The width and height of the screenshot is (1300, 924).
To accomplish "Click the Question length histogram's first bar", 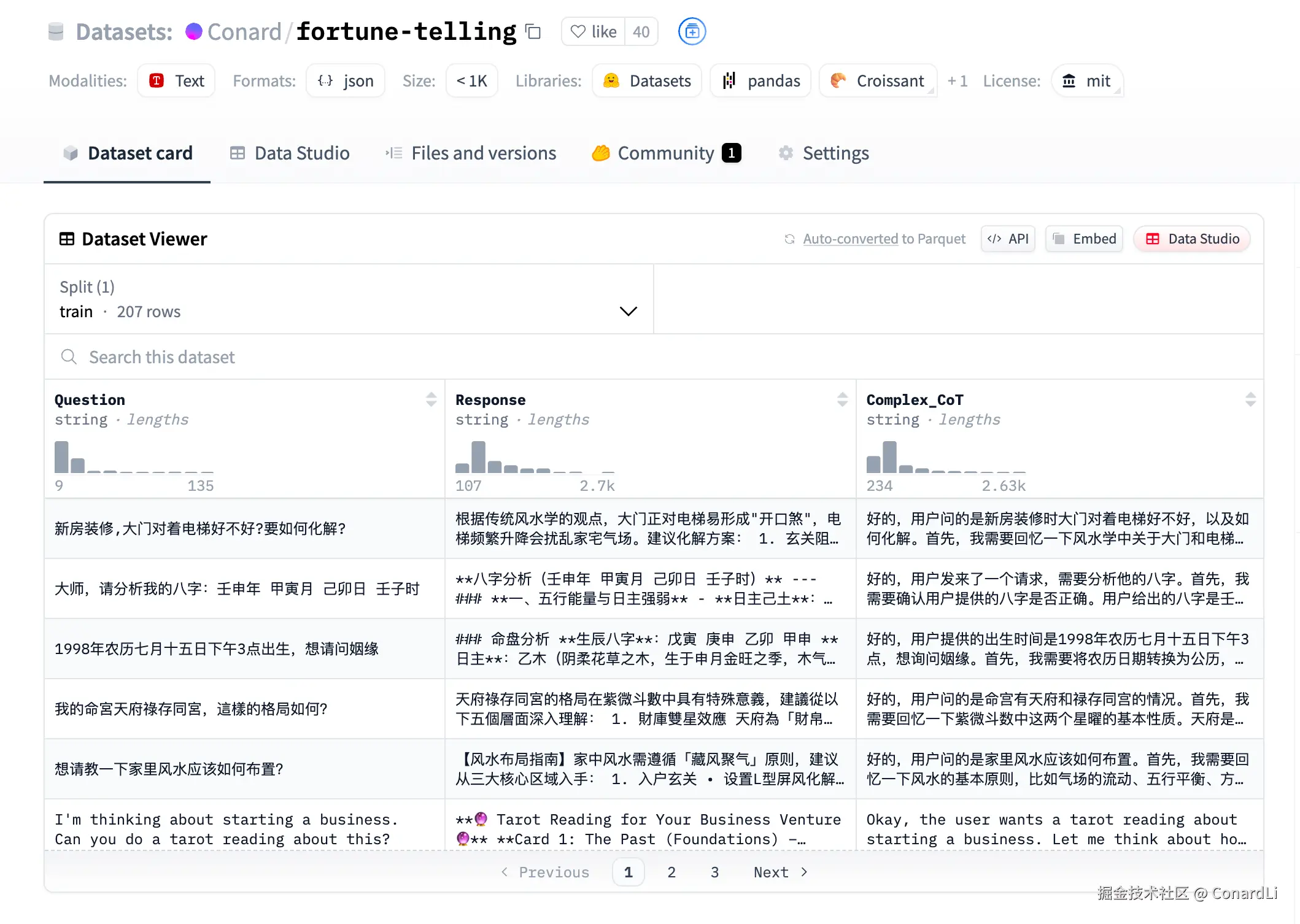I will pos(61,457).
